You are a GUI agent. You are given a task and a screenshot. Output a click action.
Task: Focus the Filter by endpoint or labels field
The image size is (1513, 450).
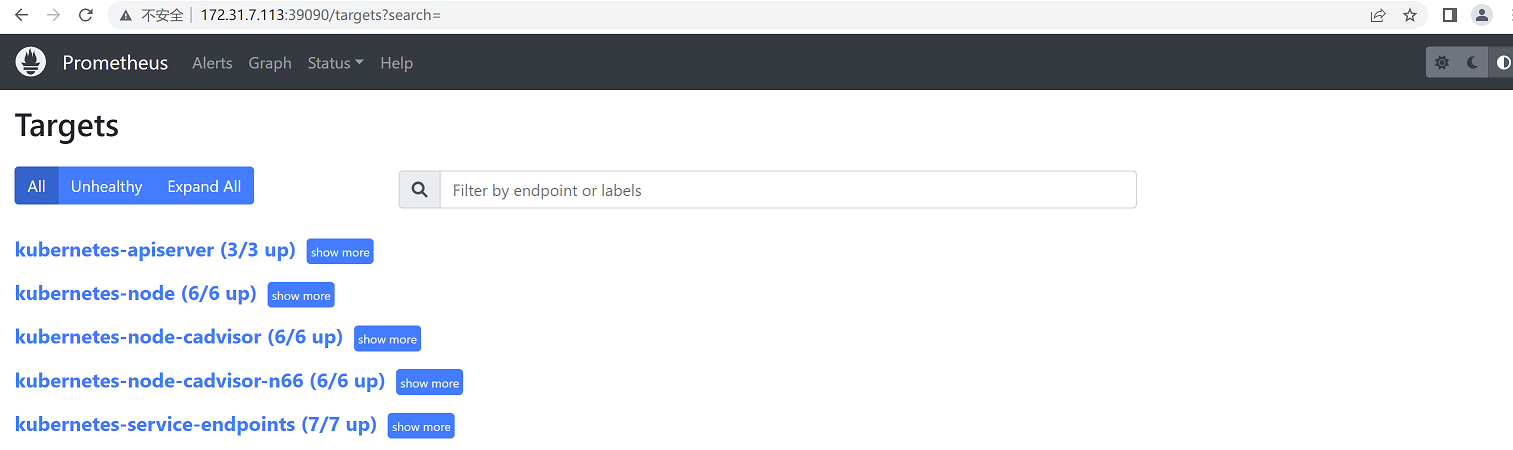click(x=788, y=190)
